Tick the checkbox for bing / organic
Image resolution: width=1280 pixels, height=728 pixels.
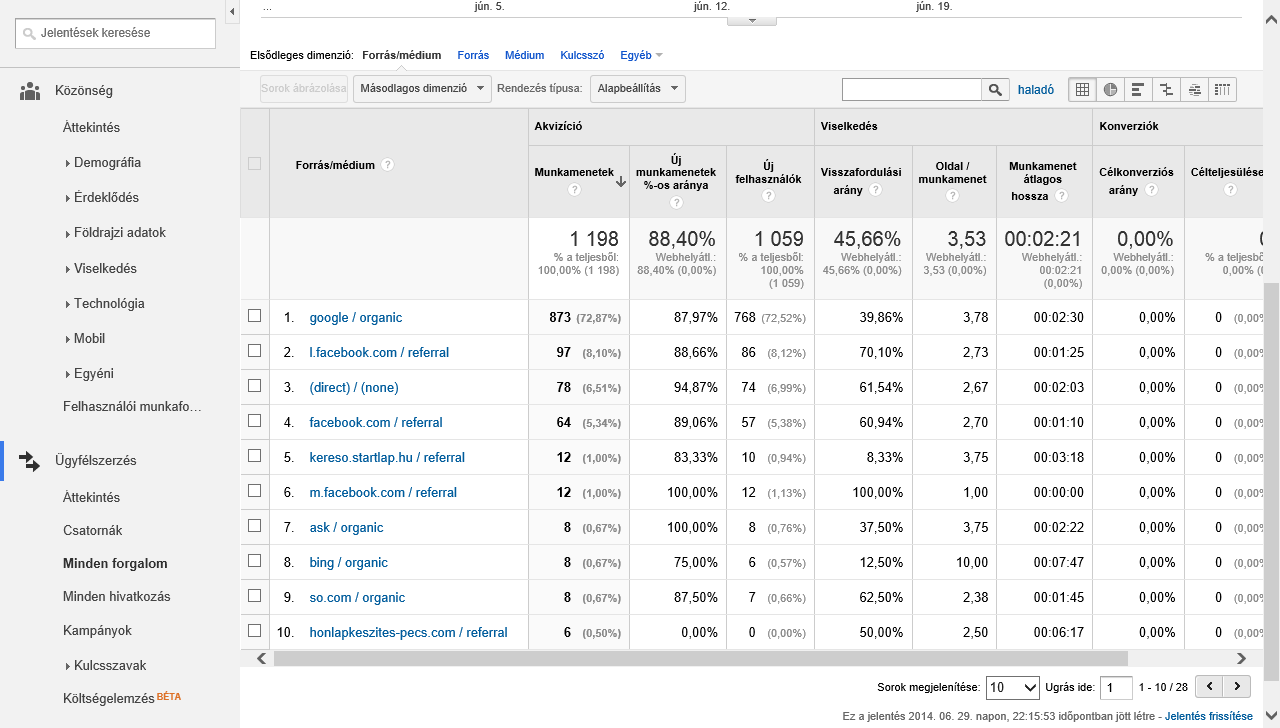(x=255, y=561)
